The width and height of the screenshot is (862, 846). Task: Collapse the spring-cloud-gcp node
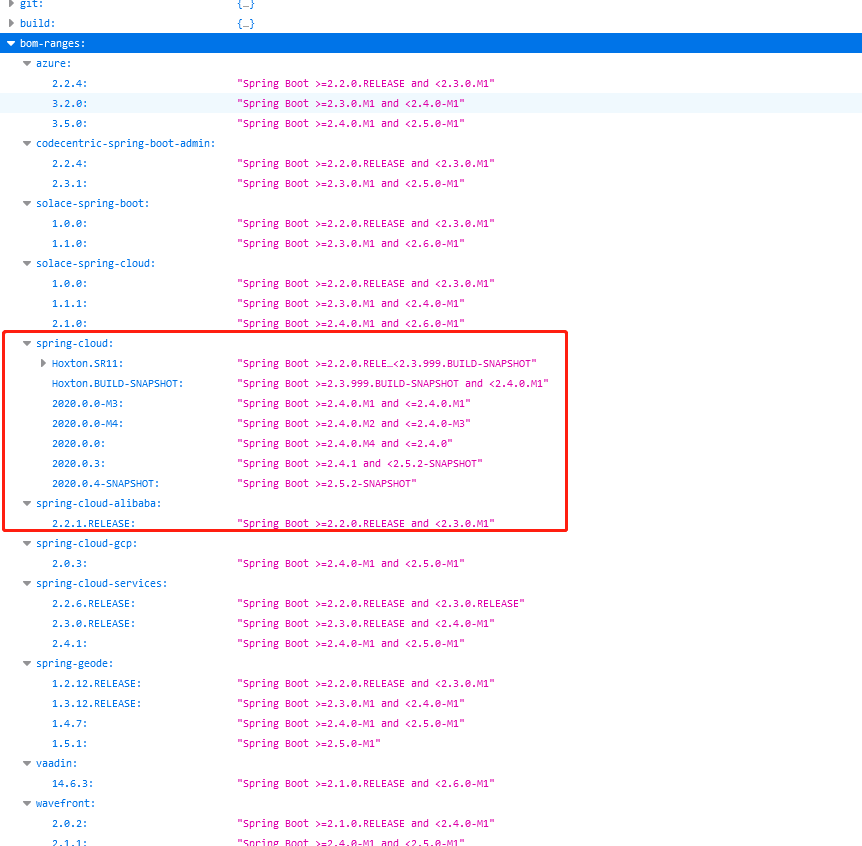click(27, 544)
